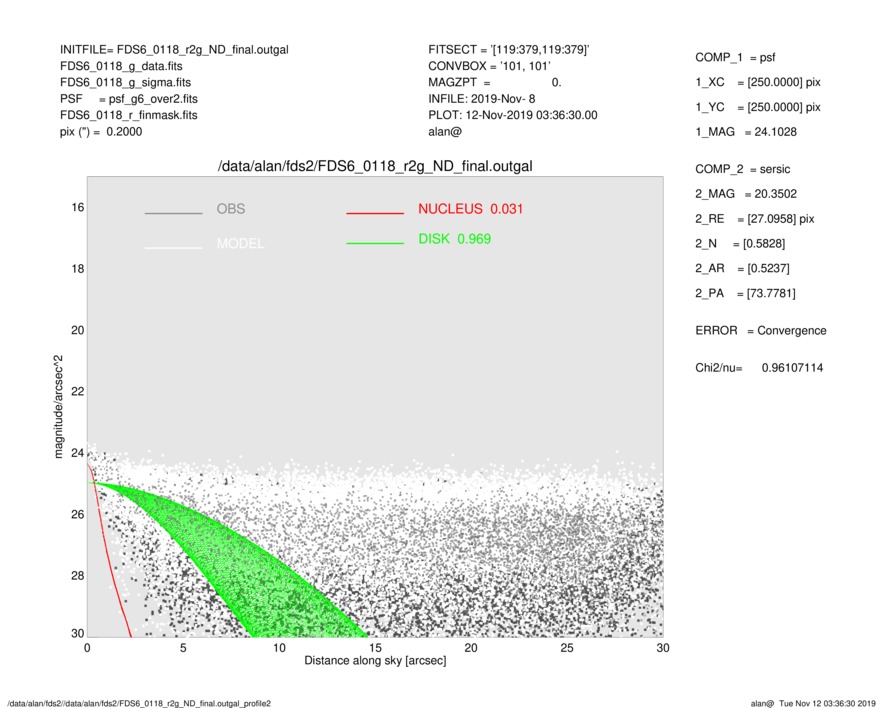Image resolution: width=885 pixels, height=708 pixels.
Task: Click the plot title with outgal path
Action: (x=375, y=167)
